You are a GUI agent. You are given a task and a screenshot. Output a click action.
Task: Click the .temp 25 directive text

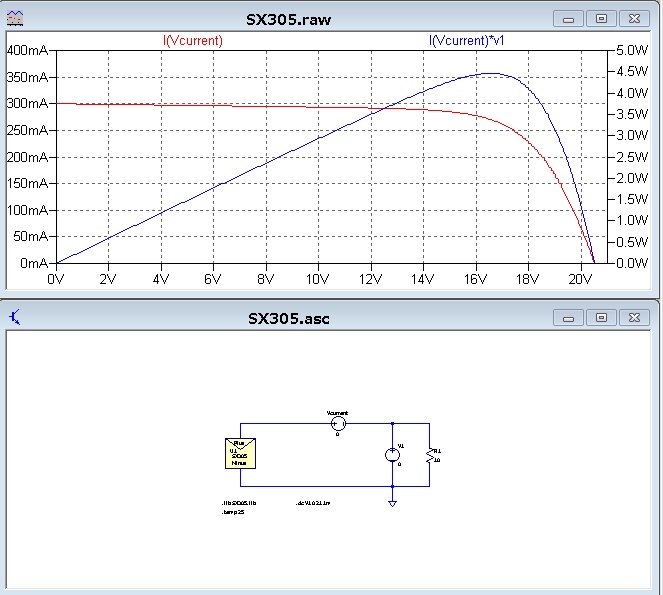click(x=233, y=512)
